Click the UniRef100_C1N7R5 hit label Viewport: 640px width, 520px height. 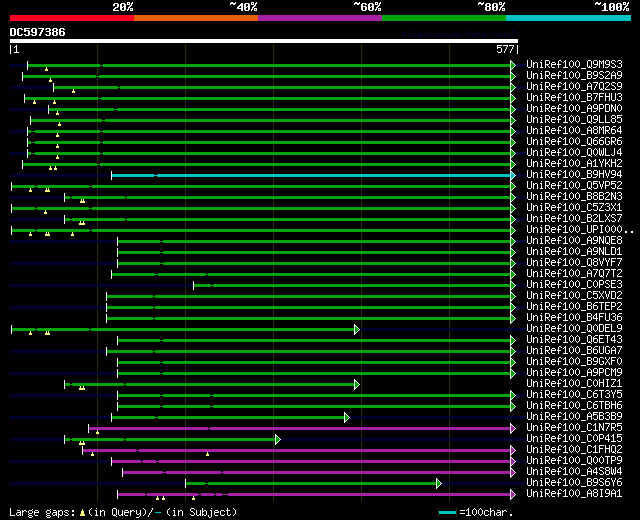click(x=574, y=428)
